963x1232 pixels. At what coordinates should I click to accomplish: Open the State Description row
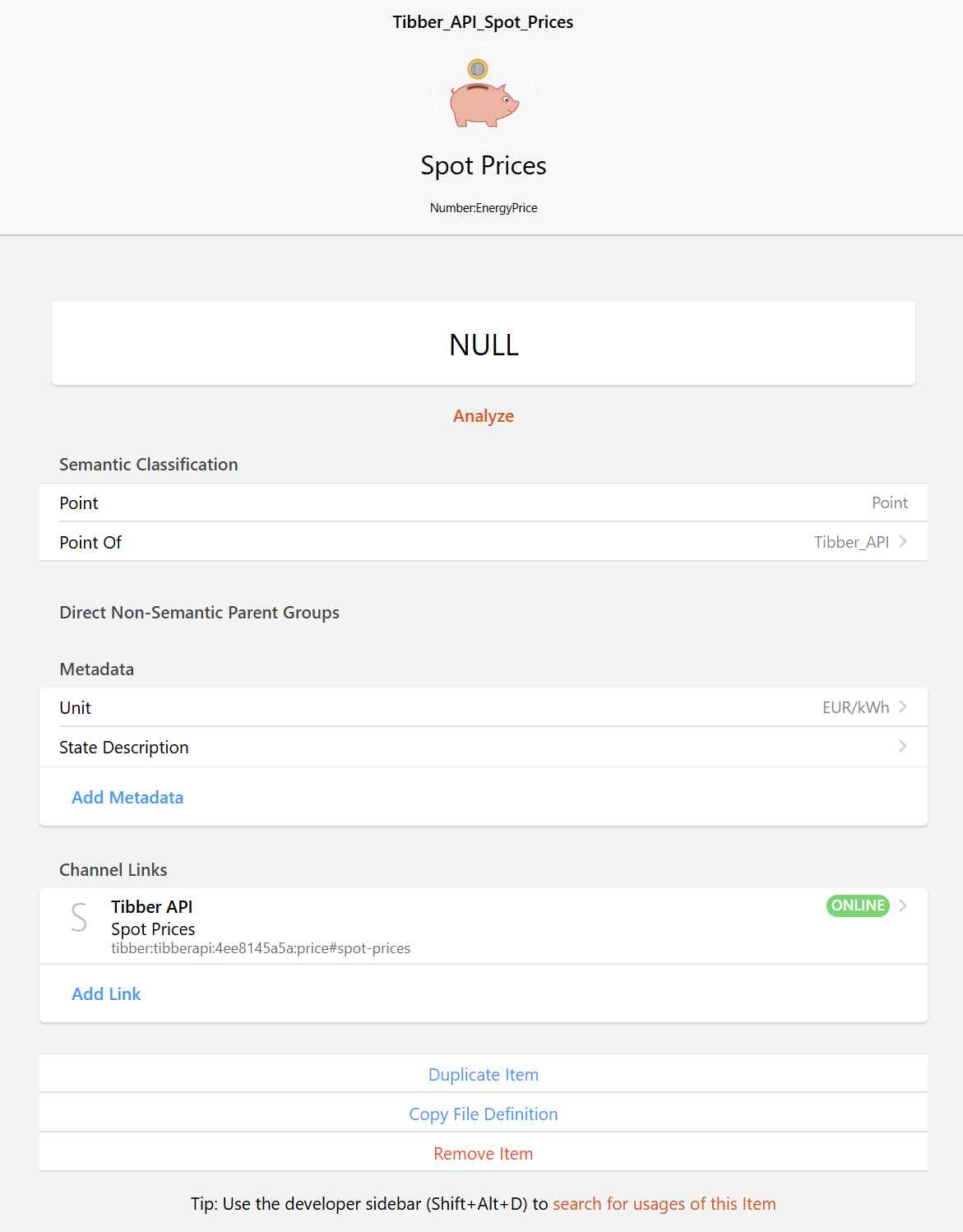484,747
